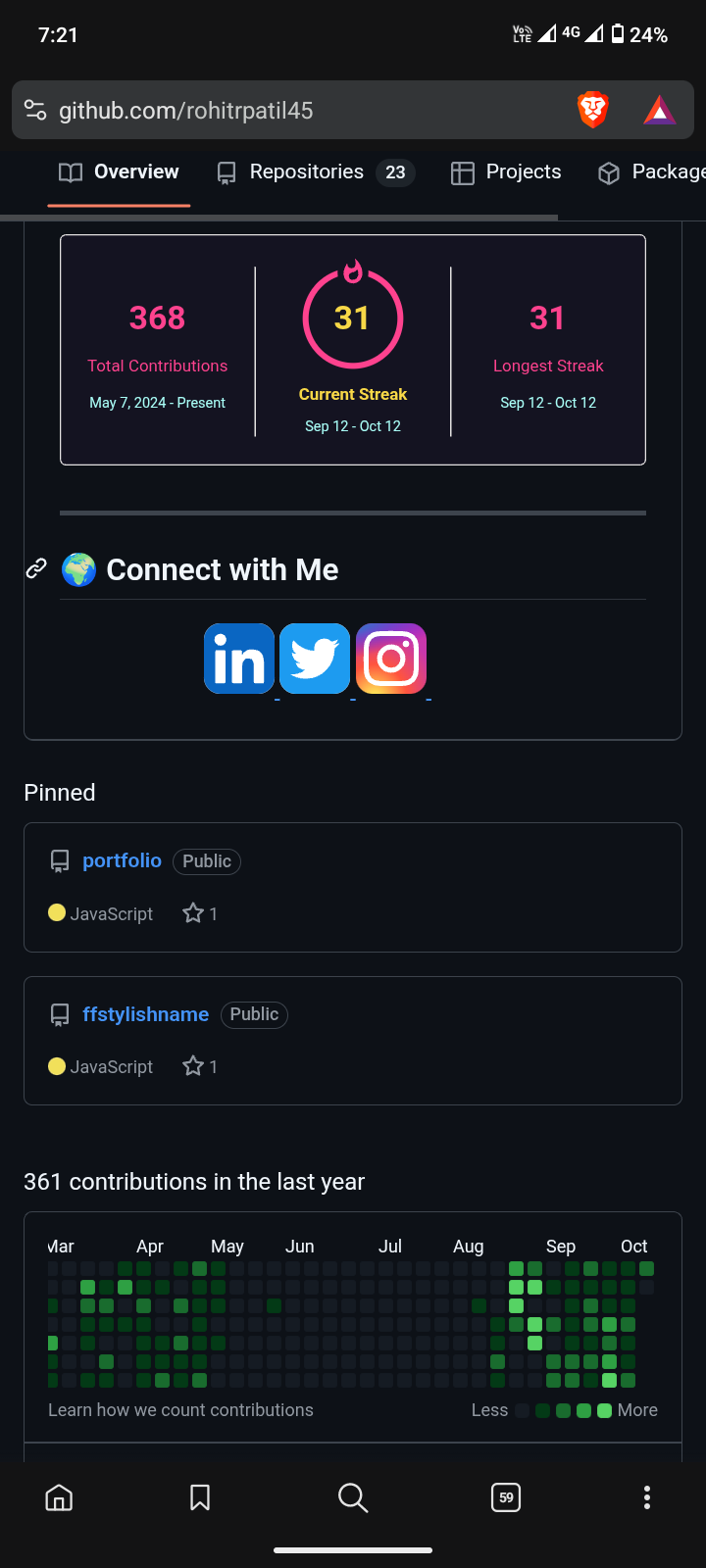Tap the github.com address bar URL
Screen dimensions: 706x1568
[x=186, y=111]
